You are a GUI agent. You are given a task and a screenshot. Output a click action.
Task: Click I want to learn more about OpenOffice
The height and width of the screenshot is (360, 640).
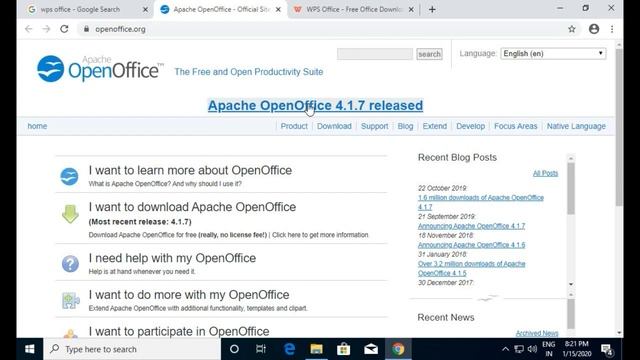[190, 170]
